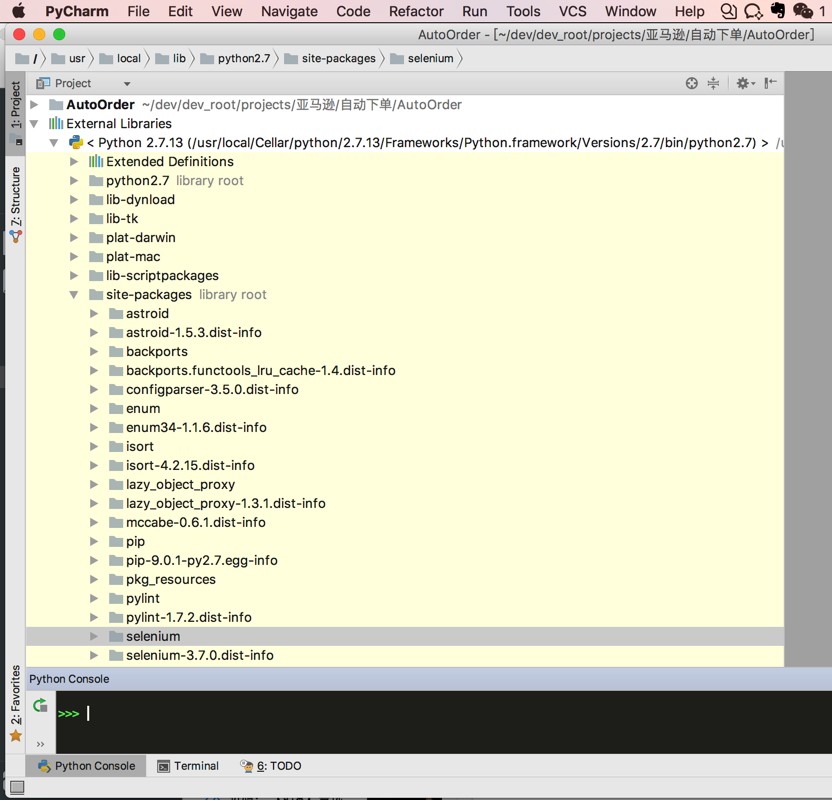Open the 7: Structure side tab
This screenshot has height=801, width=832.
(x=16, y=204)
